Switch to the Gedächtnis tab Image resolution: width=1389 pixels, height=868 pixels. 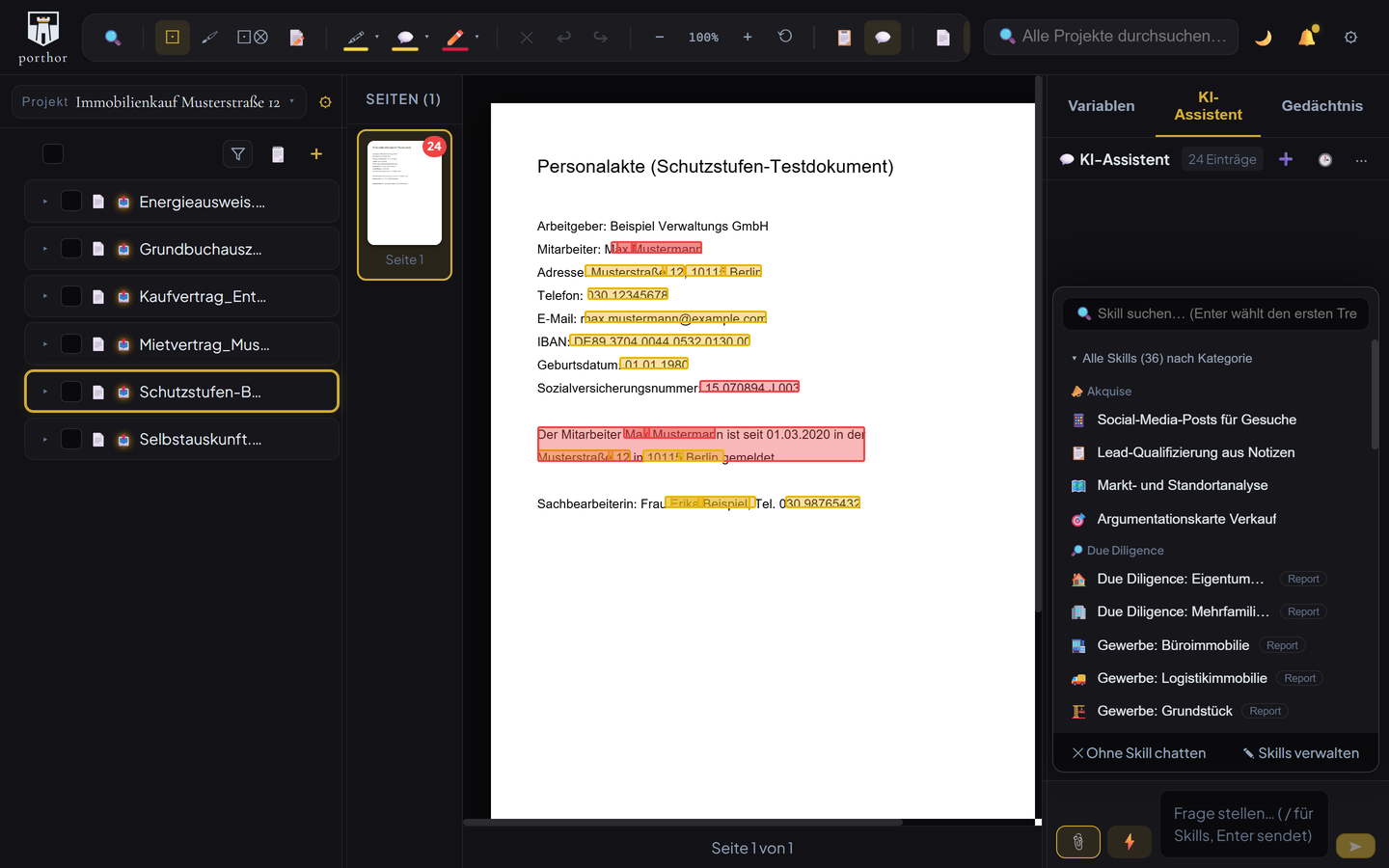point(1321,106)
